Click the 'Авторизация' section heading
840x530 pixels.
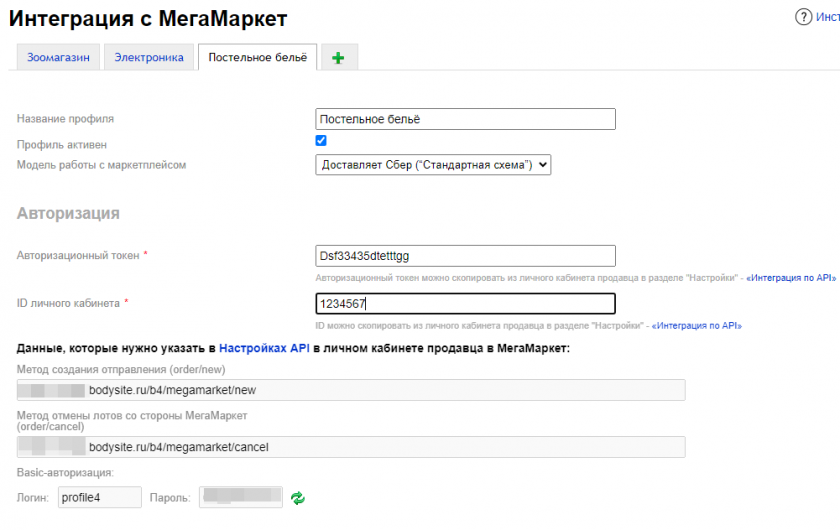tap(68, 213)
